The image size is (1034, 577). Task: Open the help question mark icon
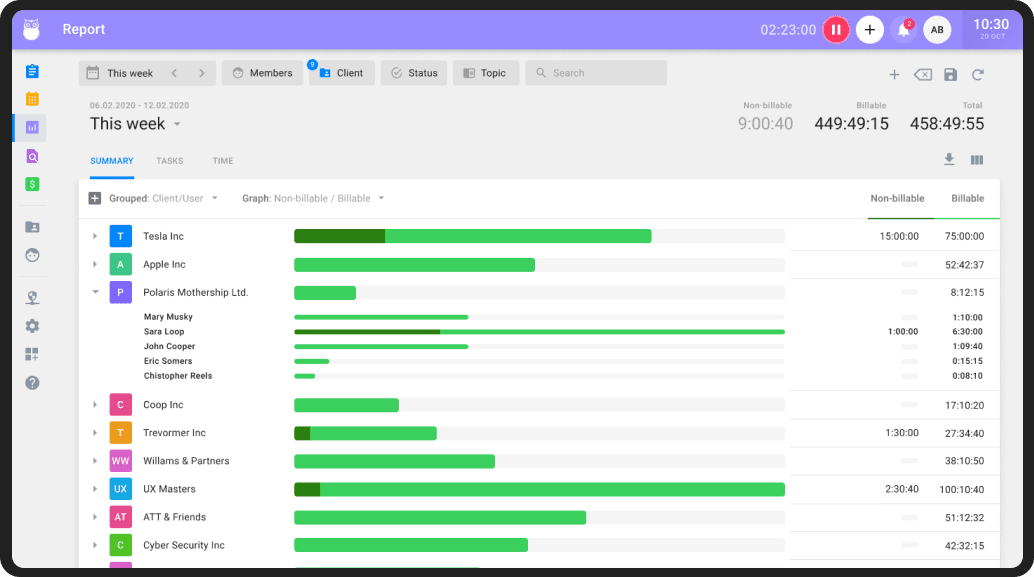tap(32, 383)
